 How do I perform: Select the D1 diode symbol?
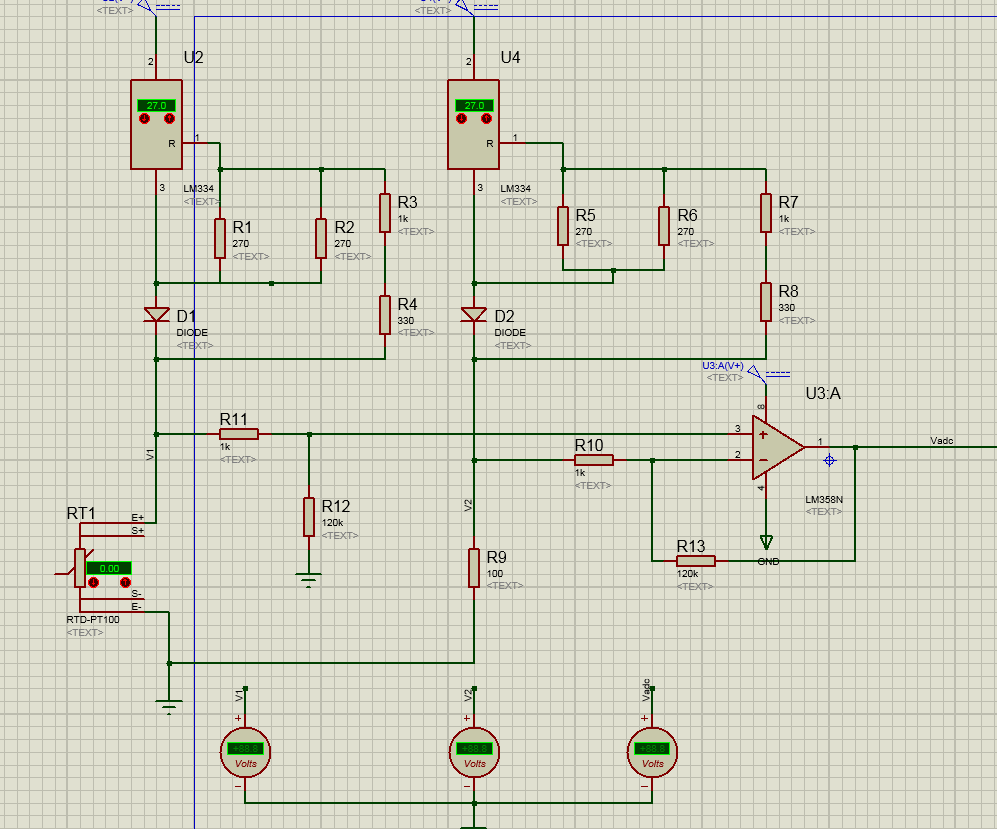(156, 315)
